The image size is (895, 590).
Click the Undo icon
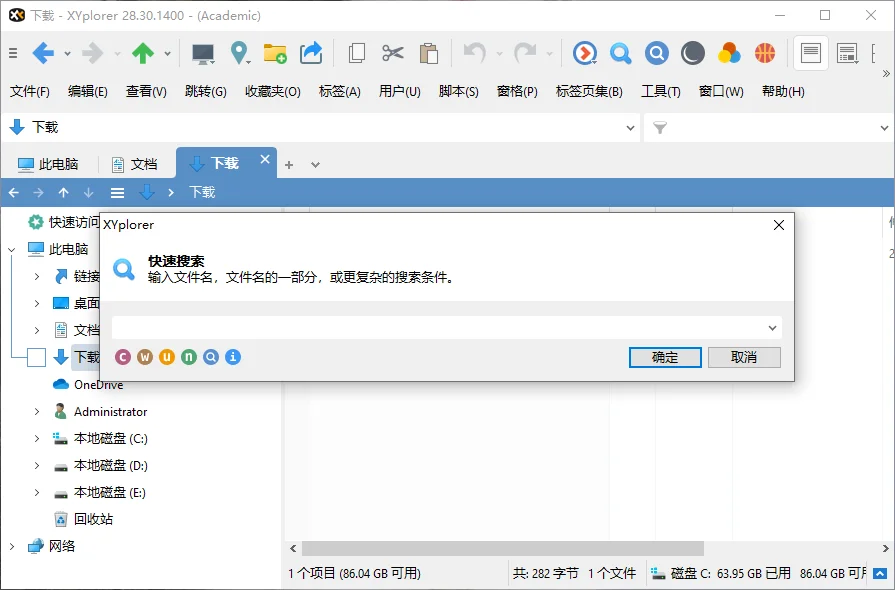[475, 53]
